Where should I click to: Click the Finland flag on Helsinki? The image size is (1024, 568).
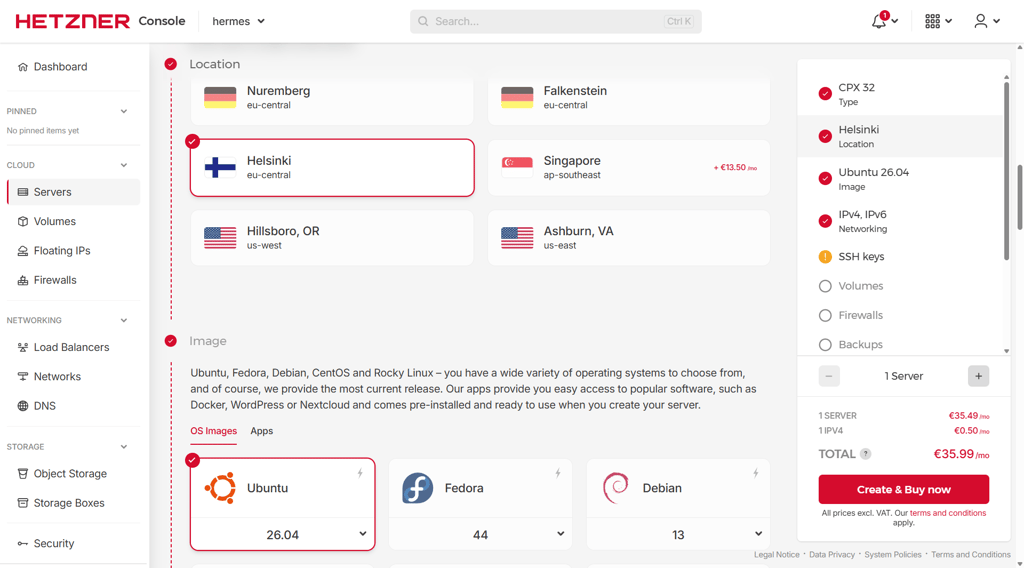[220, 168]
